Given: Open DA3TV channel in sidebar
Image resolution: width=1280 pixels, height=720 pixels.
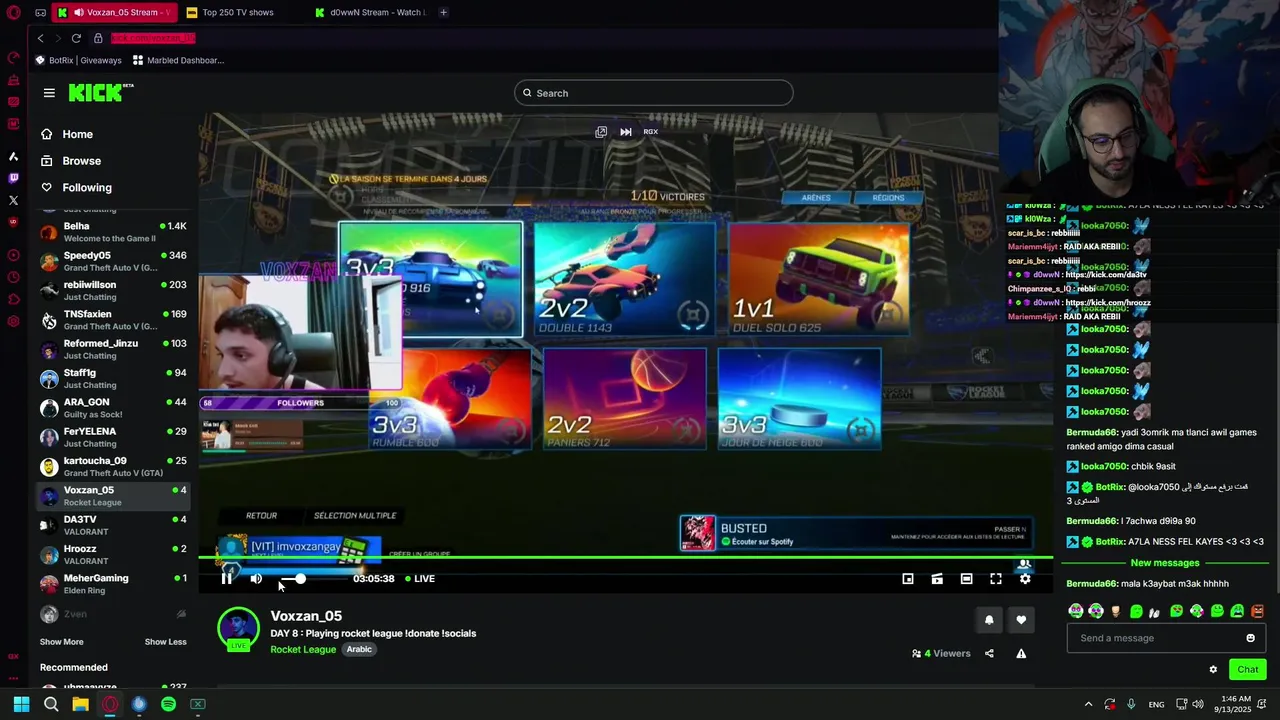Looking at the screenshot, I should (x=113, y=525).
